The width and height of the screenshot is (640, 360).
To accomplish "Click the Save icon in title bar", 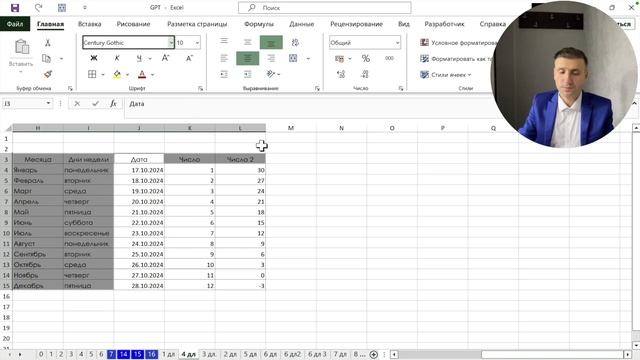I will click(x=15, y=8).
